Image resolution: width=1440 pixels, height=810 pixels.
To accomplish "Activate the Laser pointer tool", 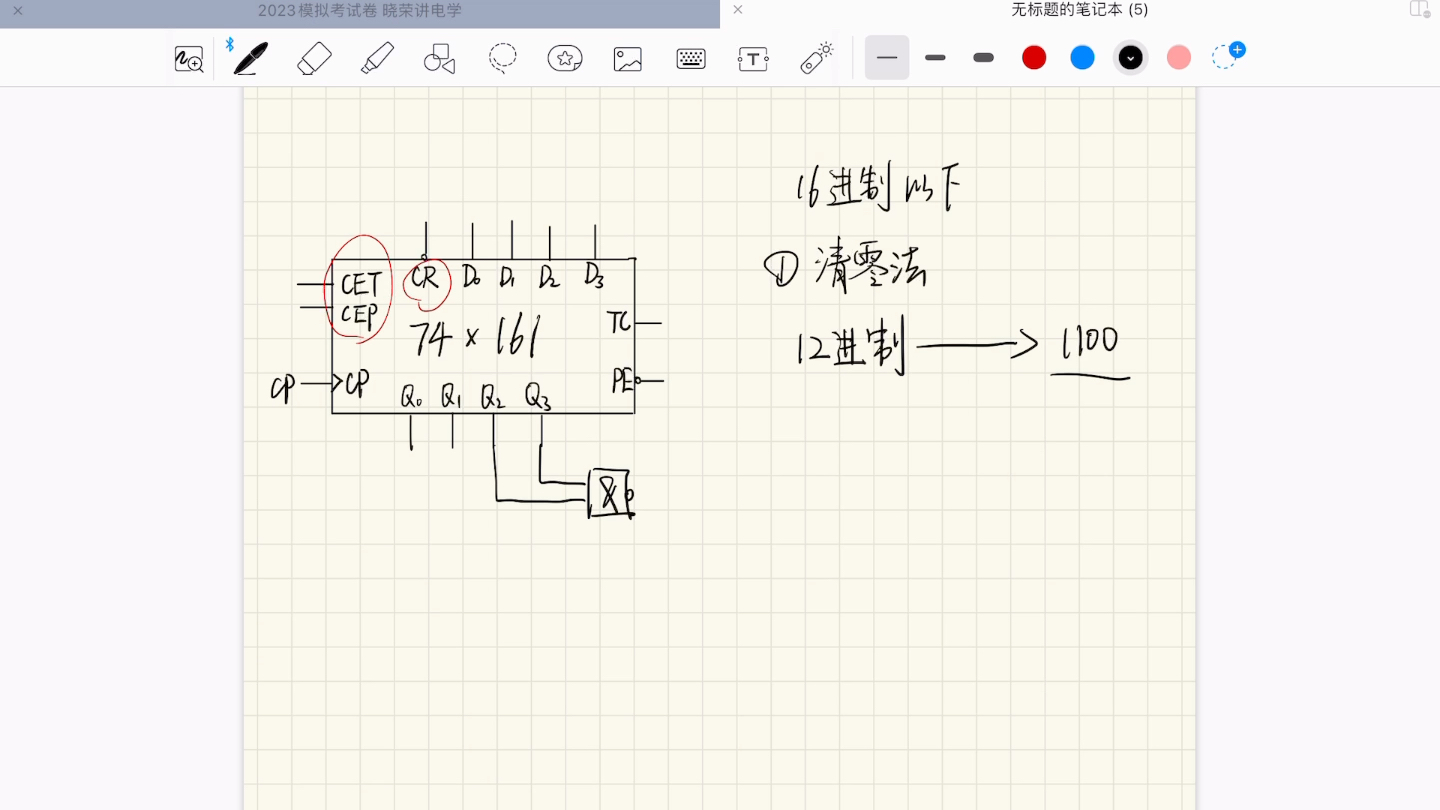I will tap(817, 58).
